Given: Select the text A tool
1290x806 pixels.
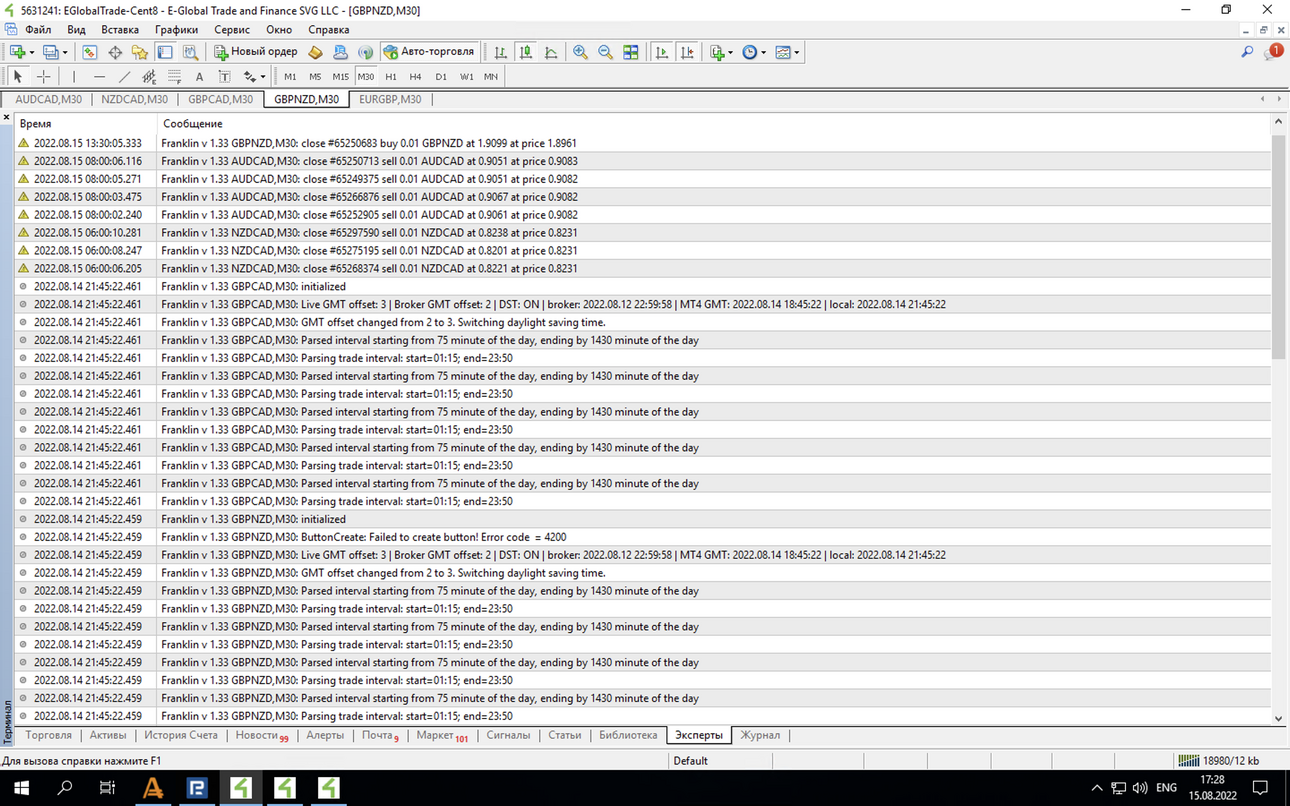Looking at the screenshot, I should coord(199,76).
